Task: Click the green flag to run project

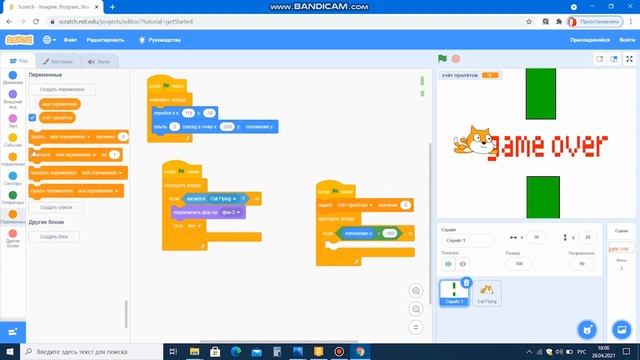Action: (442, 59)
